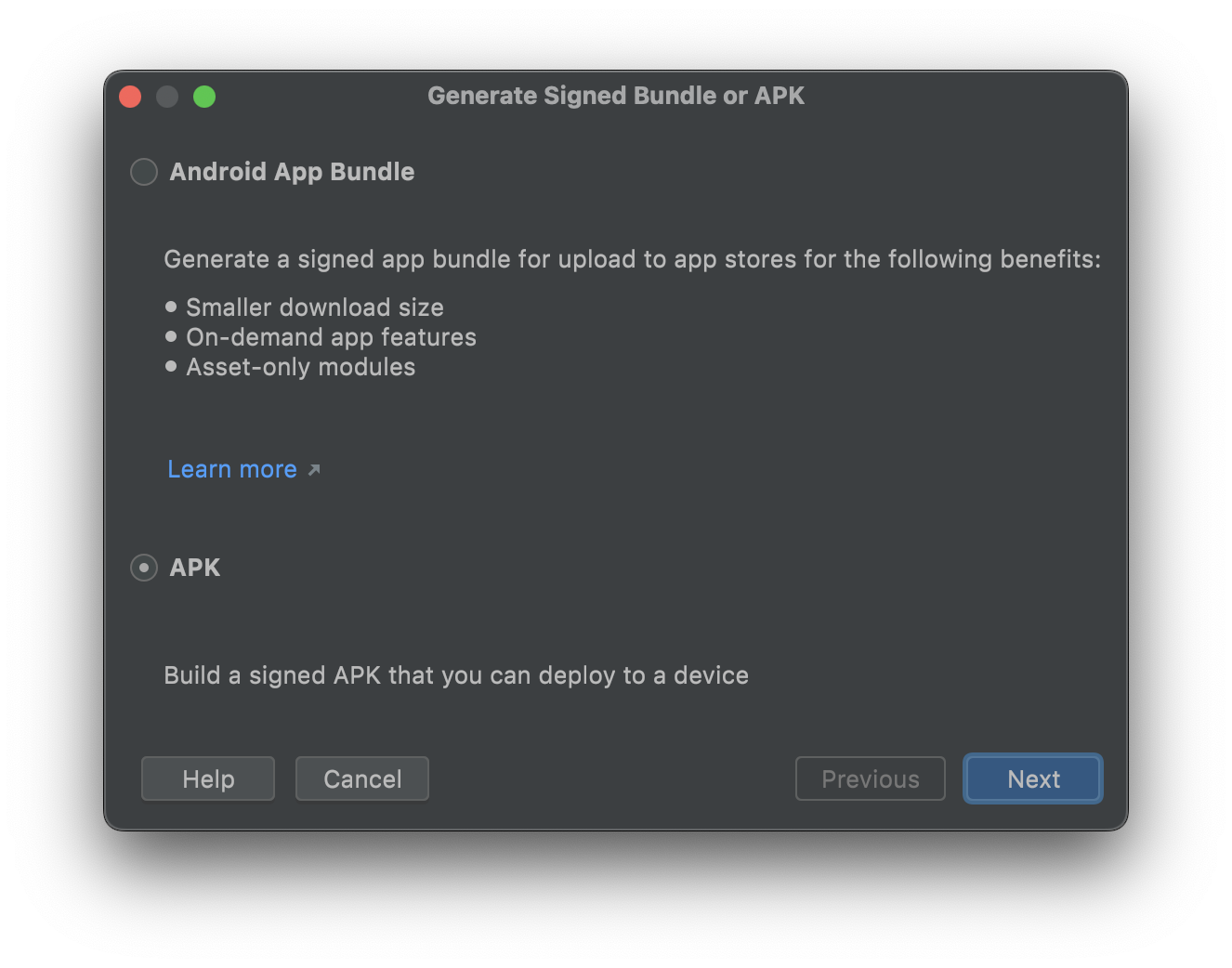Open the Learn more link

point(231,469)
